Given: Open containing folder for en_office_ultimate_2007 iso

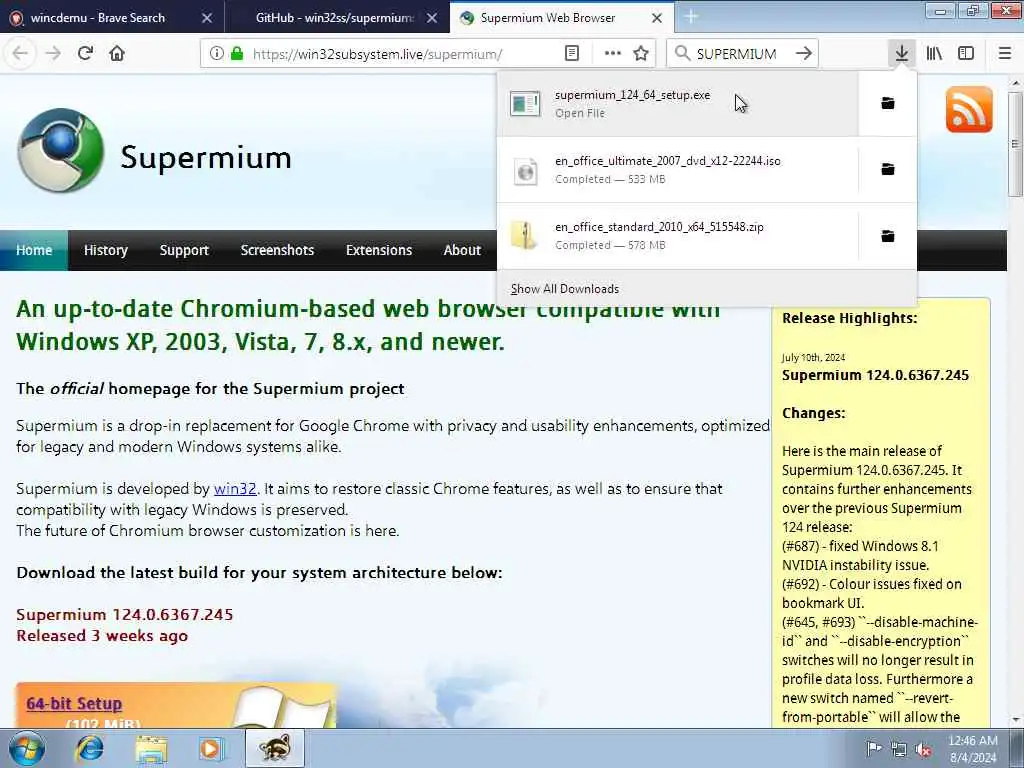Looking at the screenshot, I should click(x=888, y=169).
